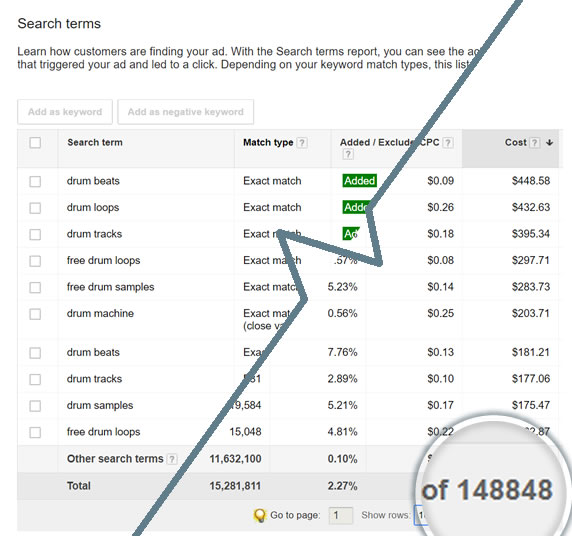Check the free drum loops row costing $297.71
The width and height of the screenshot is (572, 536).
35,261
